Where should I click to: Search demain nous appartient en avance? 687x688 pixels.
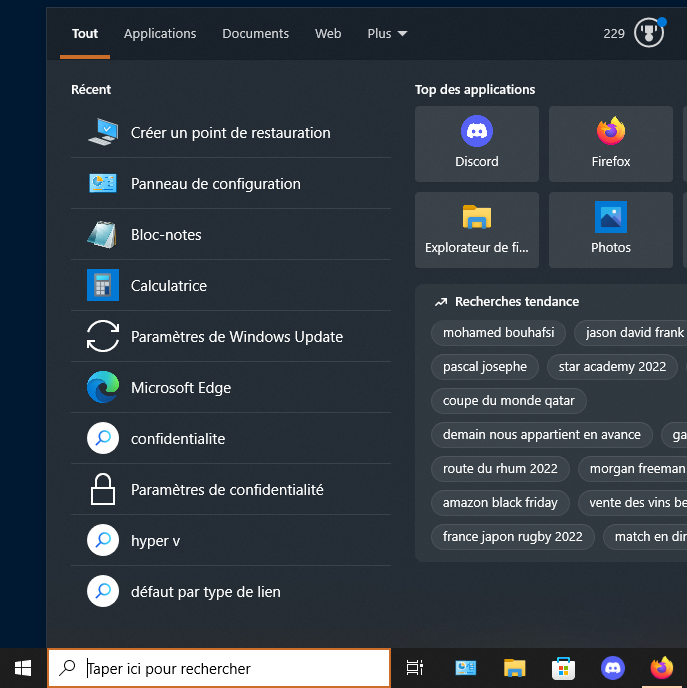(542, 434)
